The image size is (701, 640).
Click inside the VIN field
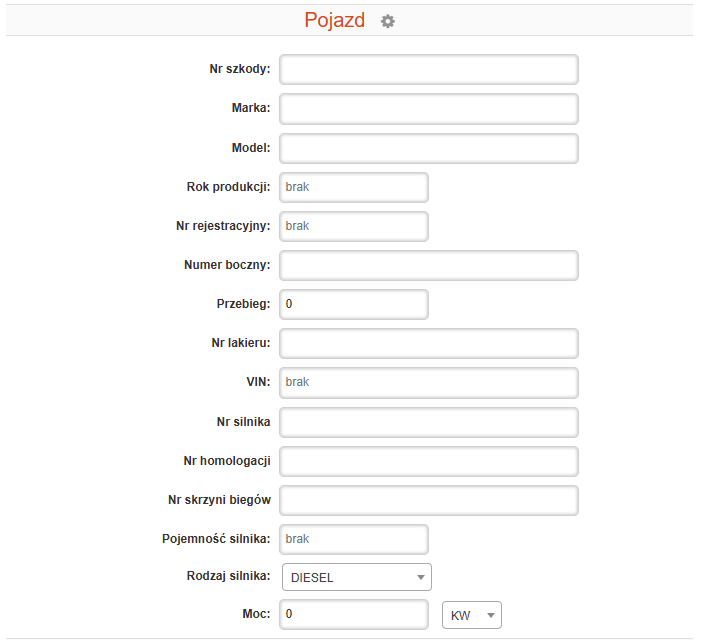click(428, 382)
